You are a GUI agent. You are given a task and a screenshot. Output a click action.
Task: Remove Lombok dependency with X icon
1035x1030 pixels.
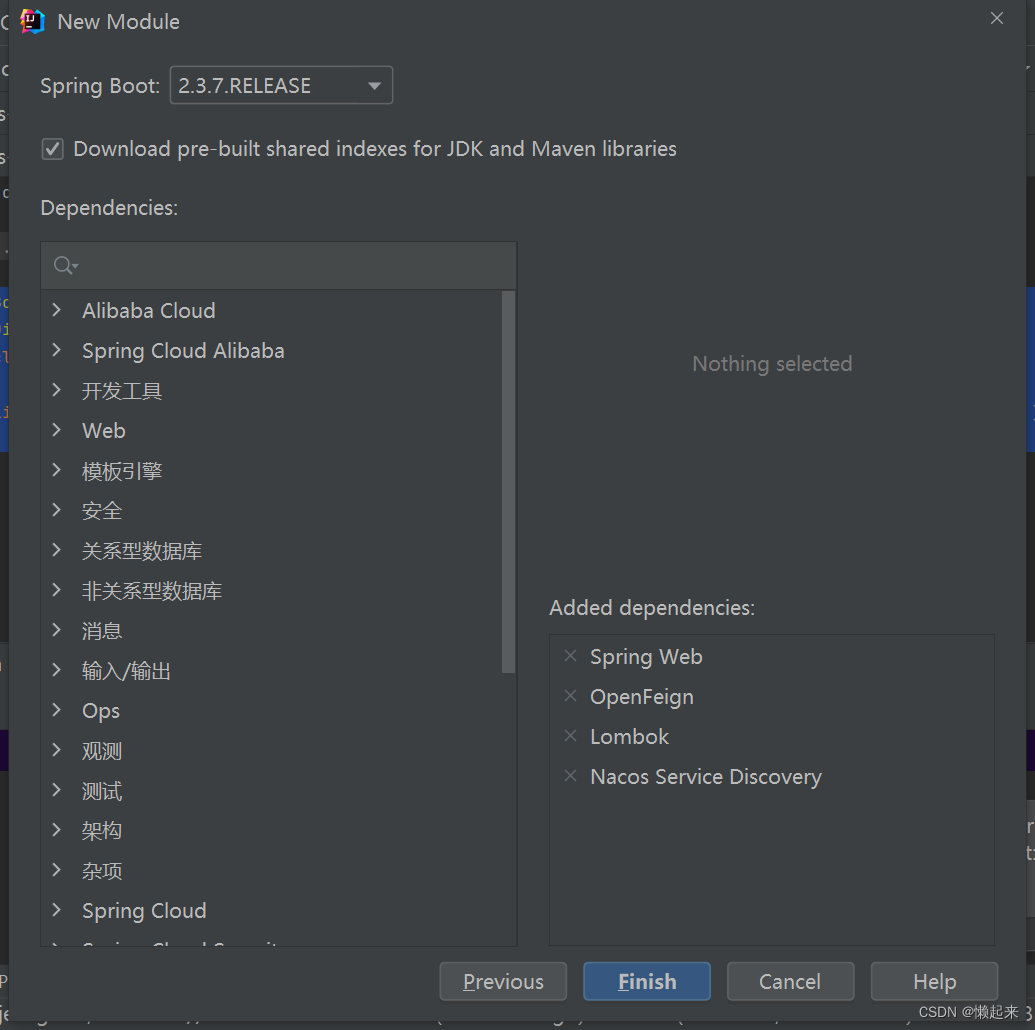pos(570,736)
